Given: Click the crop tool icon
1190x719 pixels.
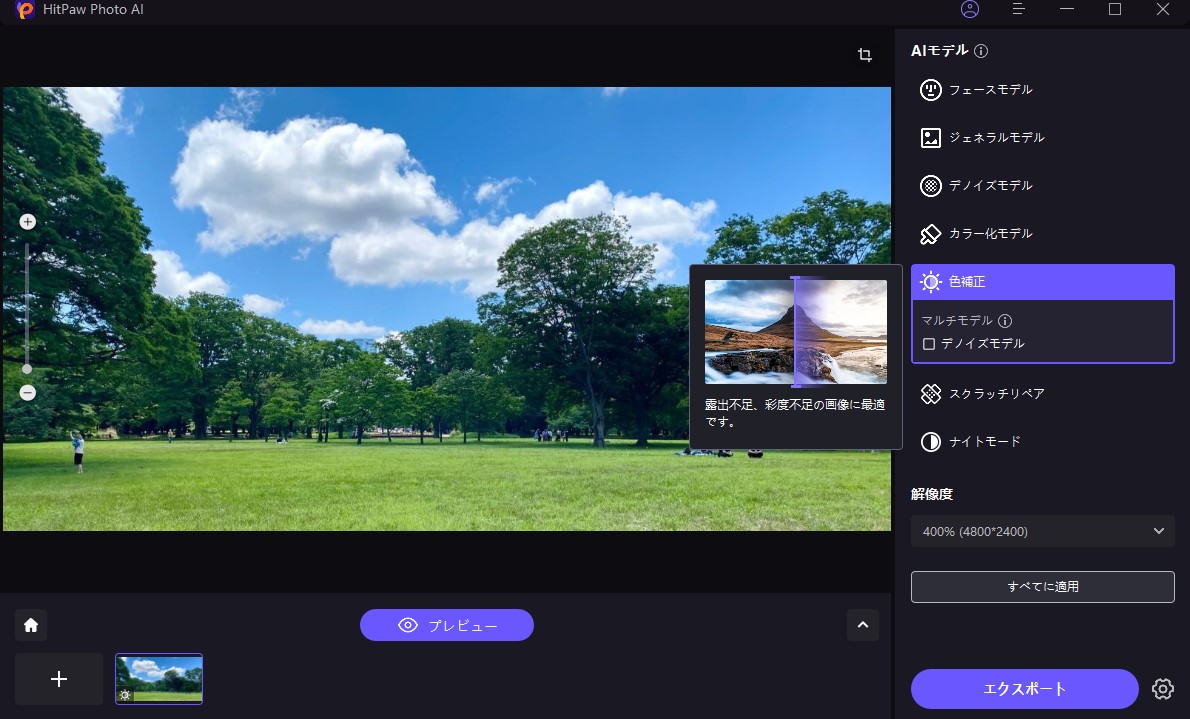Looking at the screenshot, I should click(x=865, y=55).
